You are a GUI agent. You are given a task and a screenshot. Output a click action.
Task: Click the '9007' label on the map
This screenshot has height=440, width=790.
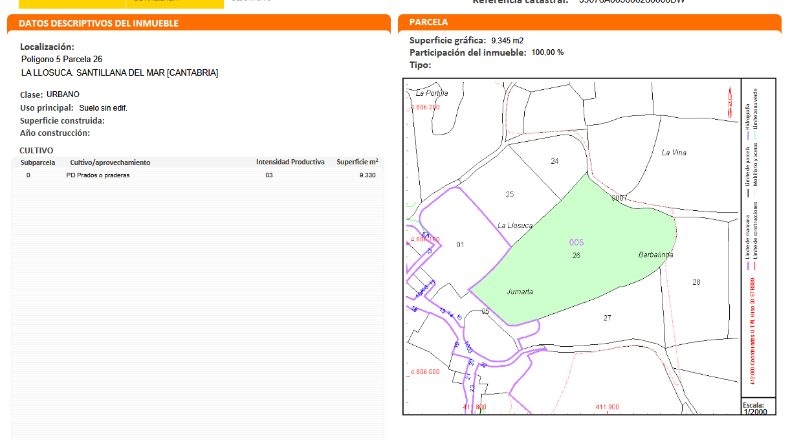coord(619,198)
